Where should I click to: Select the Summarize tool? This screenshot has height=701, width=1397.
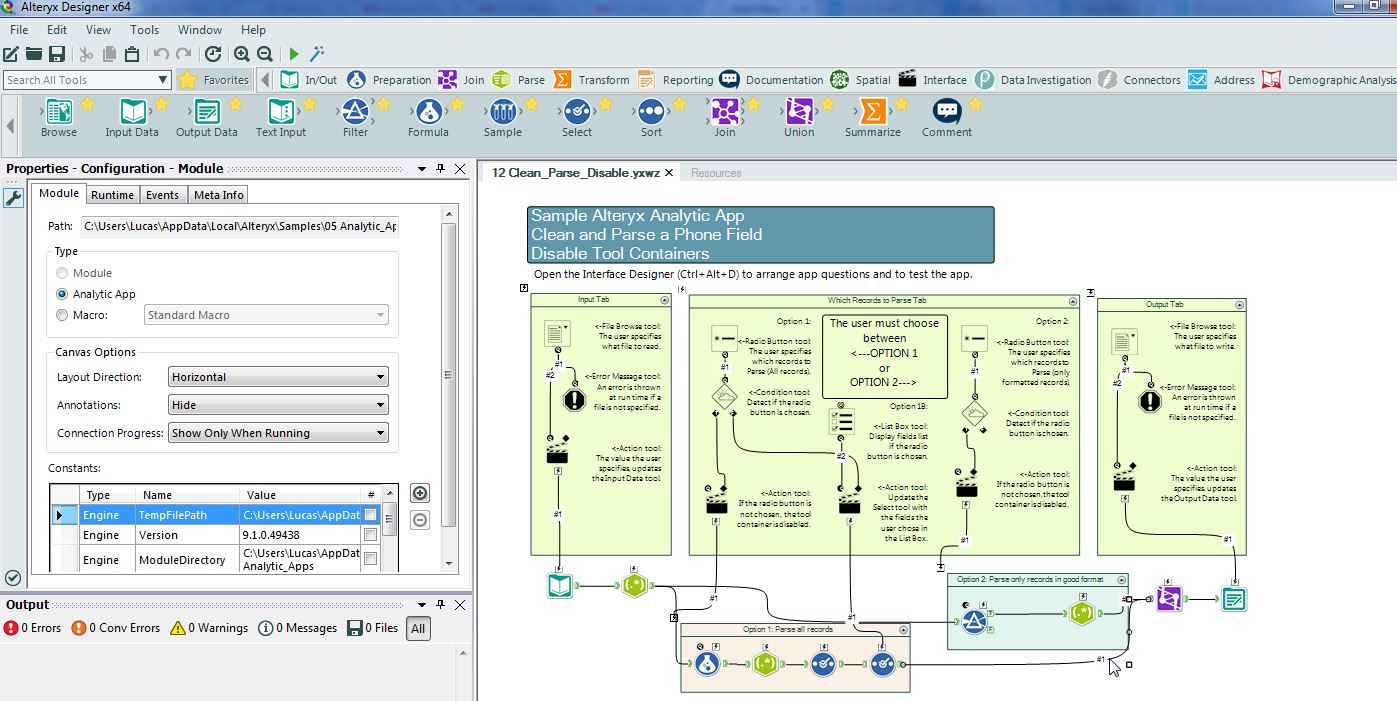pos(873,119)
